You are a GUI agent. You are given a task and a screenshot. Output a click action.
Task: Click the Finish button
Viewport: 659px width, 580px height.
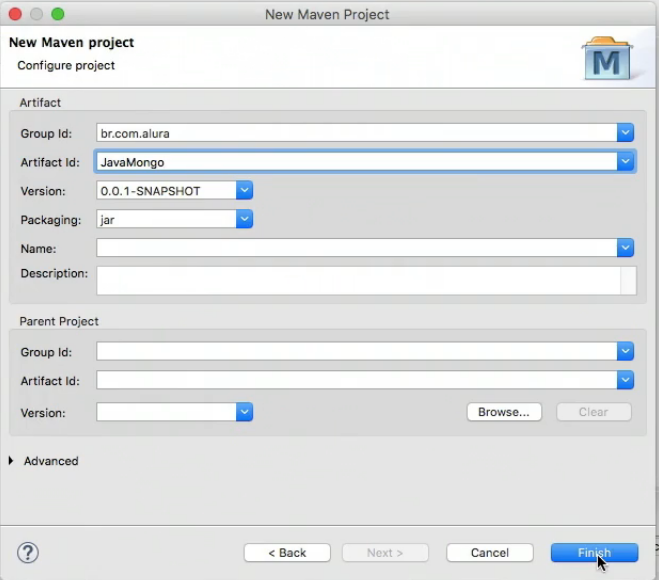[594, 552]
